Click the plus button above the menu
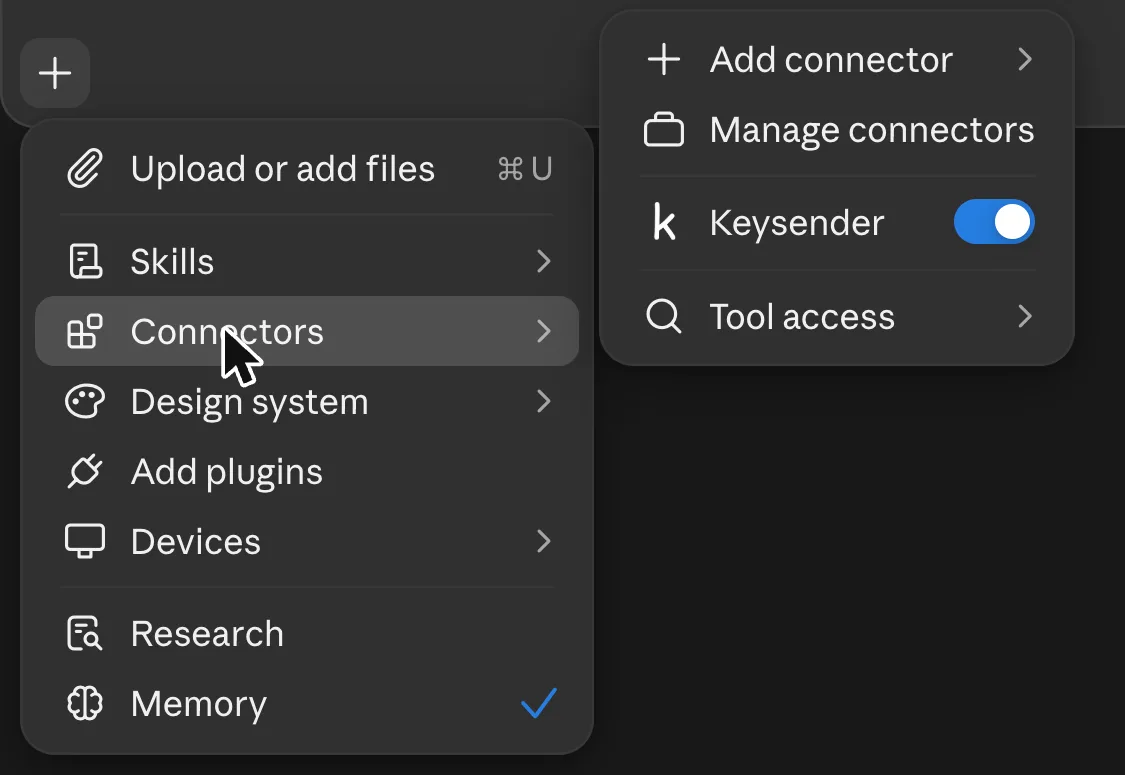The image size is (1125, 775). point(55,73)
